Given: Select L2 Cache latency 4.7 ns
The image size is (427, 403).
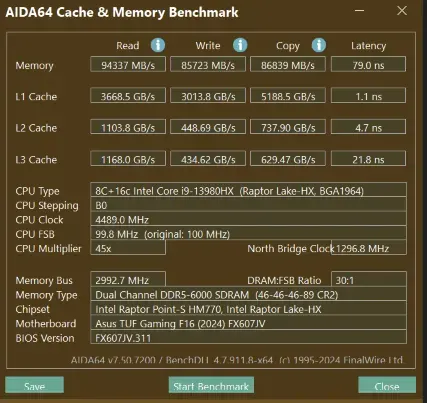Looking at the screenshot, I should [x=368, y=127].
